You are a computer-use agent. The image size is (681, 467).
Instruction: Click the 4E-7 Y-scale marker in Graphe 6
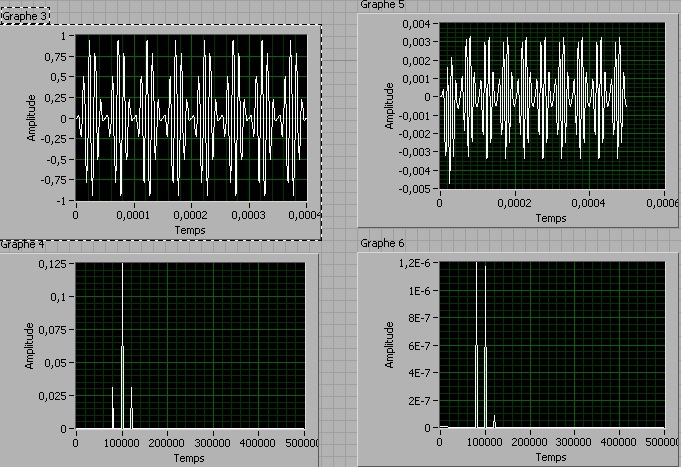tap(419, 373)
